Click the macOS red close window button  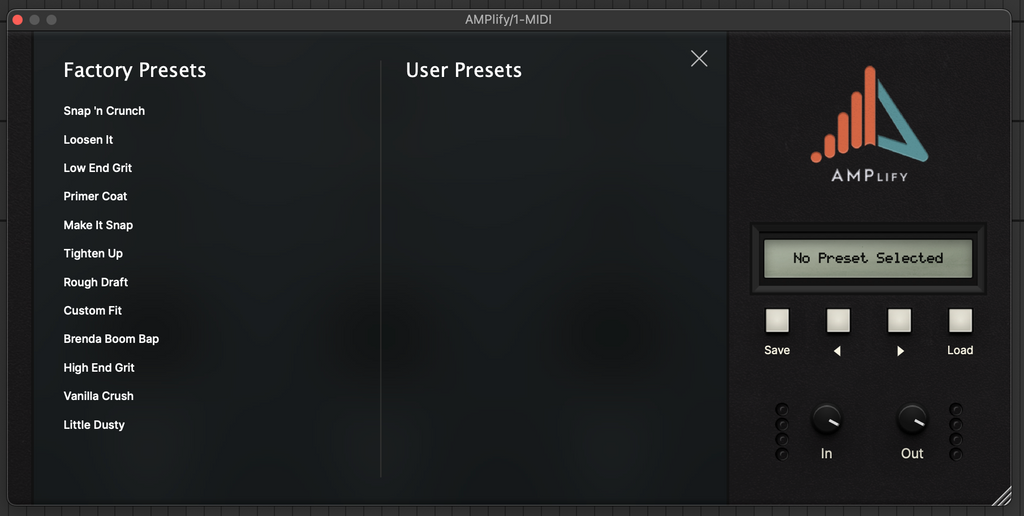(x=17, y=20)
